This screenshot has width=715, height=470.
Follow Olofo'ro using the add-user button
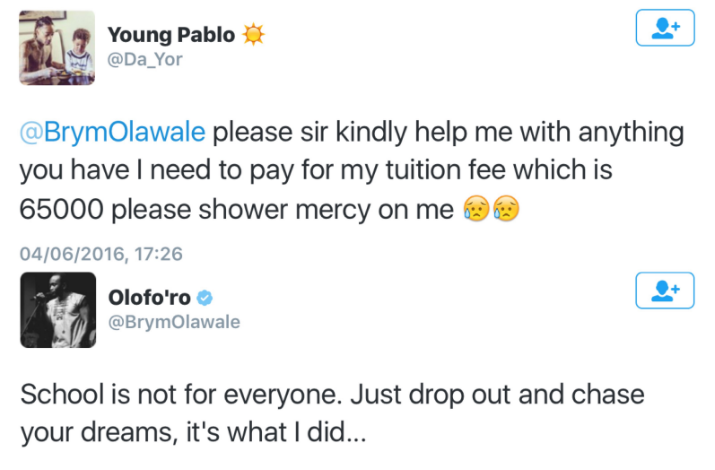(665, 291)
